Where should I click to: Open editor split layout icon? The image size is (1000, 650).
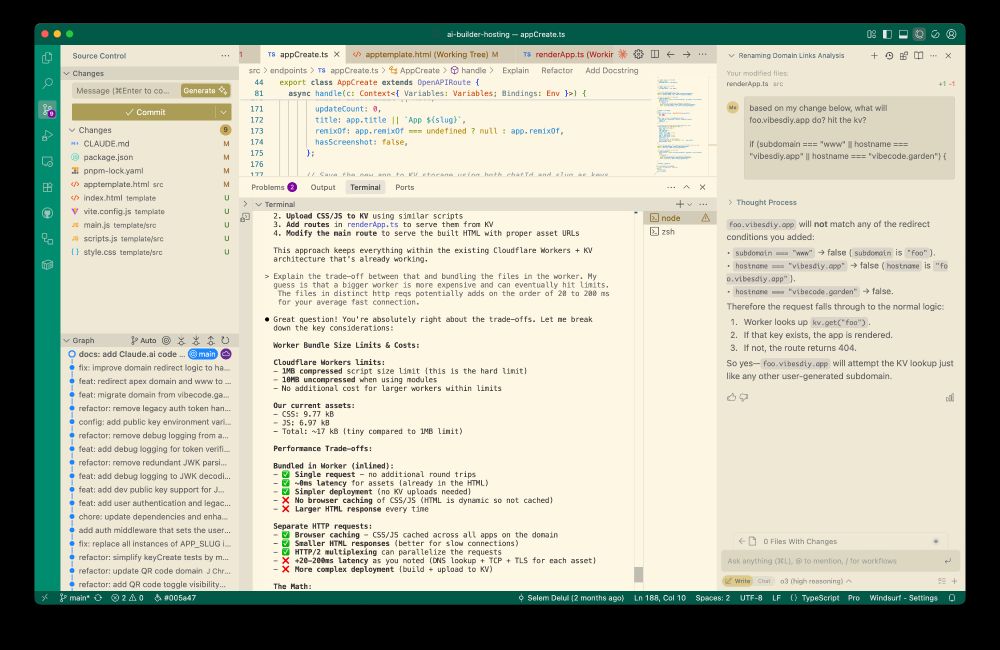654,54
